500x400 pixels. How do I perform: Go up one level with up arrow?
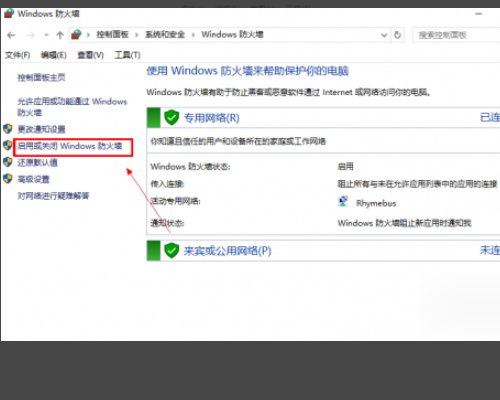click(60, 35)
